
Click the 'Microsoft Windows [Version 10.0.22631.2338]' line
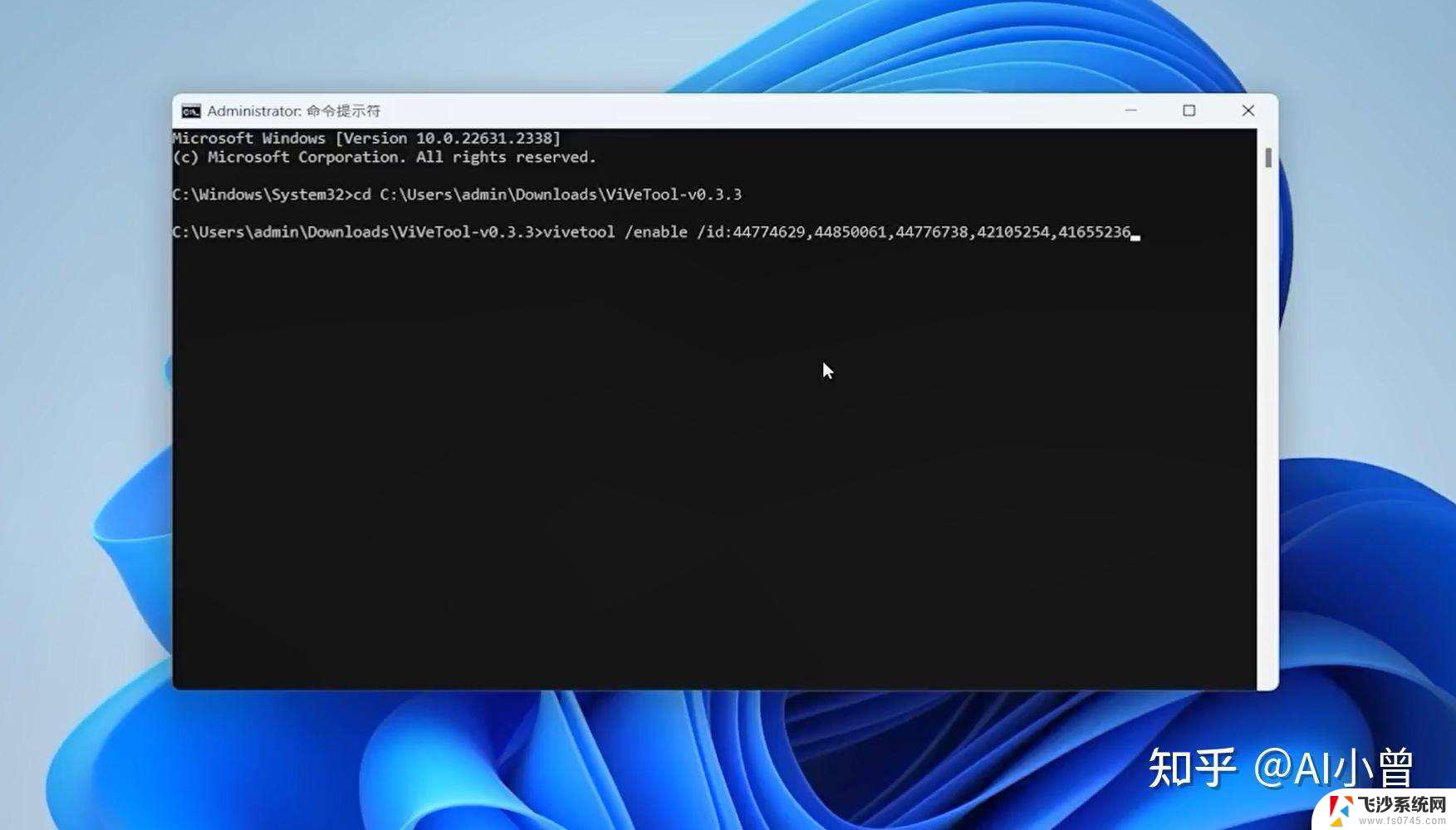[366, 139]
